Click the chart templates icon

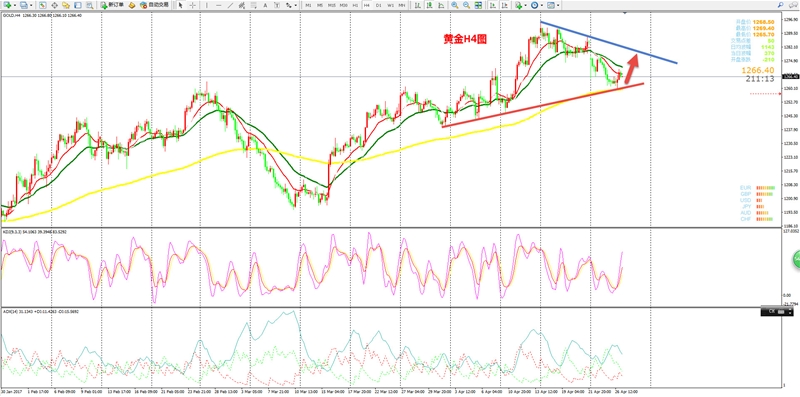551,5
